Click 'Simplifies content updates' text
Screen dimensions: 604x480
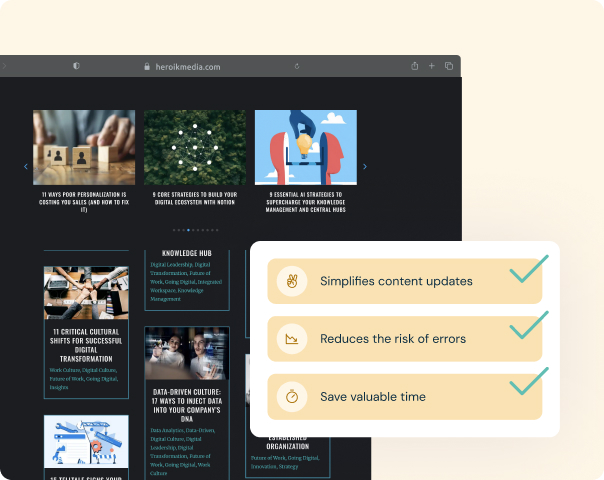[396, 281]
